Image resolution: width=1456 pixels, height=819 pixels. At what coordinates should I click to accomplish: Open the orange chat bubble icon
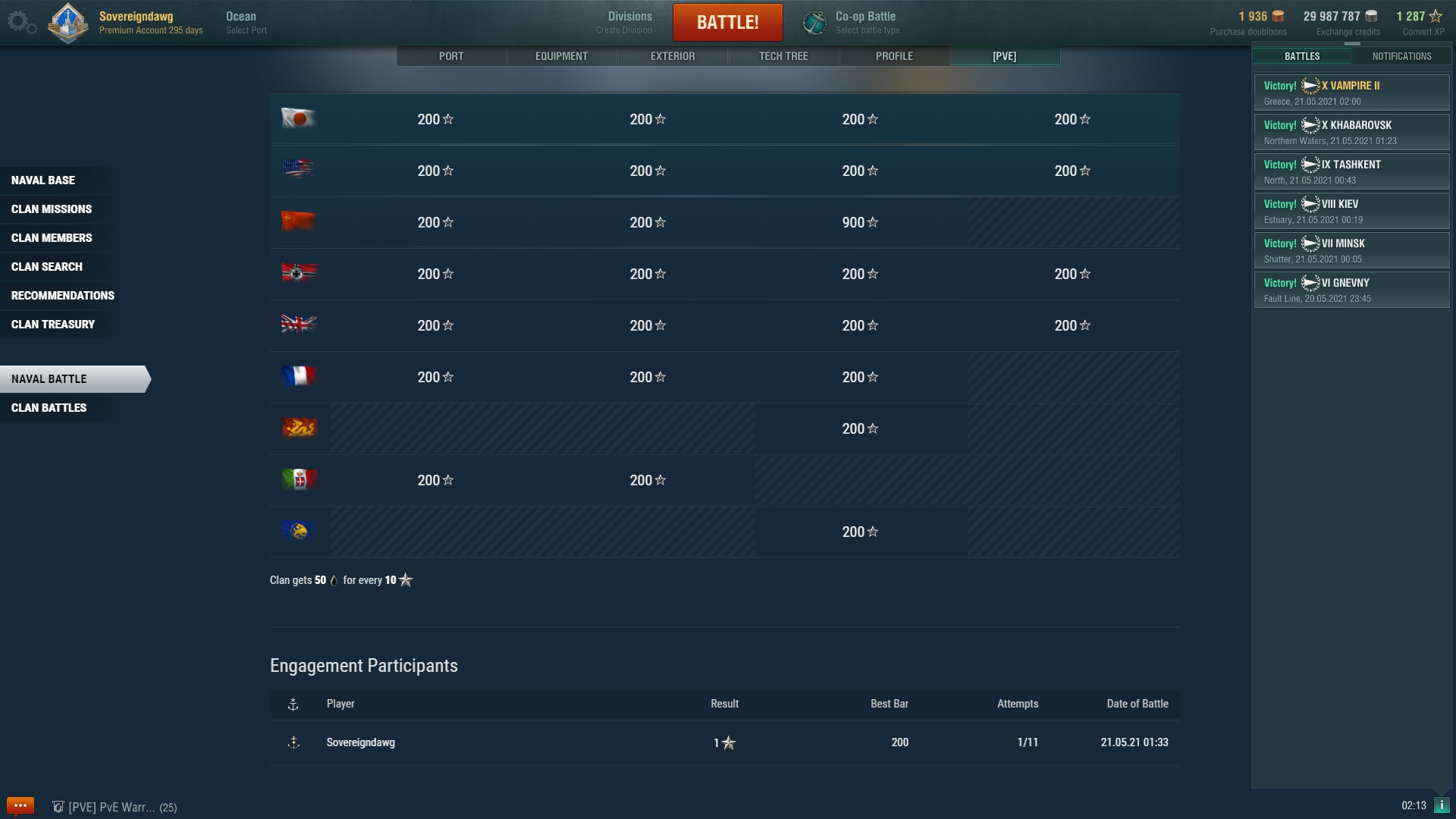tap(20, 805)
